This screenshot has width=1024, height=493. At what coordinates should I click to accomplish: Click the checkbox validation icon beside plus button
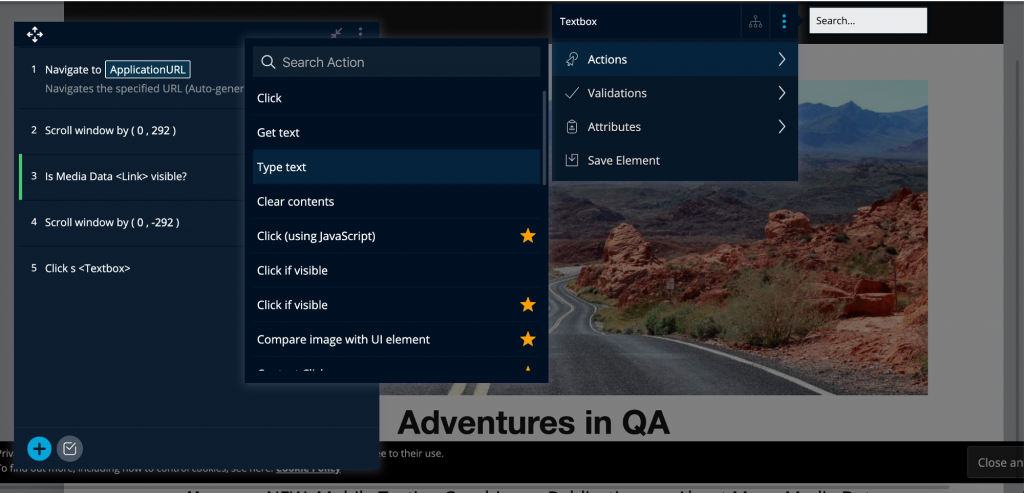pyautogui.click(x=68, y=449)
